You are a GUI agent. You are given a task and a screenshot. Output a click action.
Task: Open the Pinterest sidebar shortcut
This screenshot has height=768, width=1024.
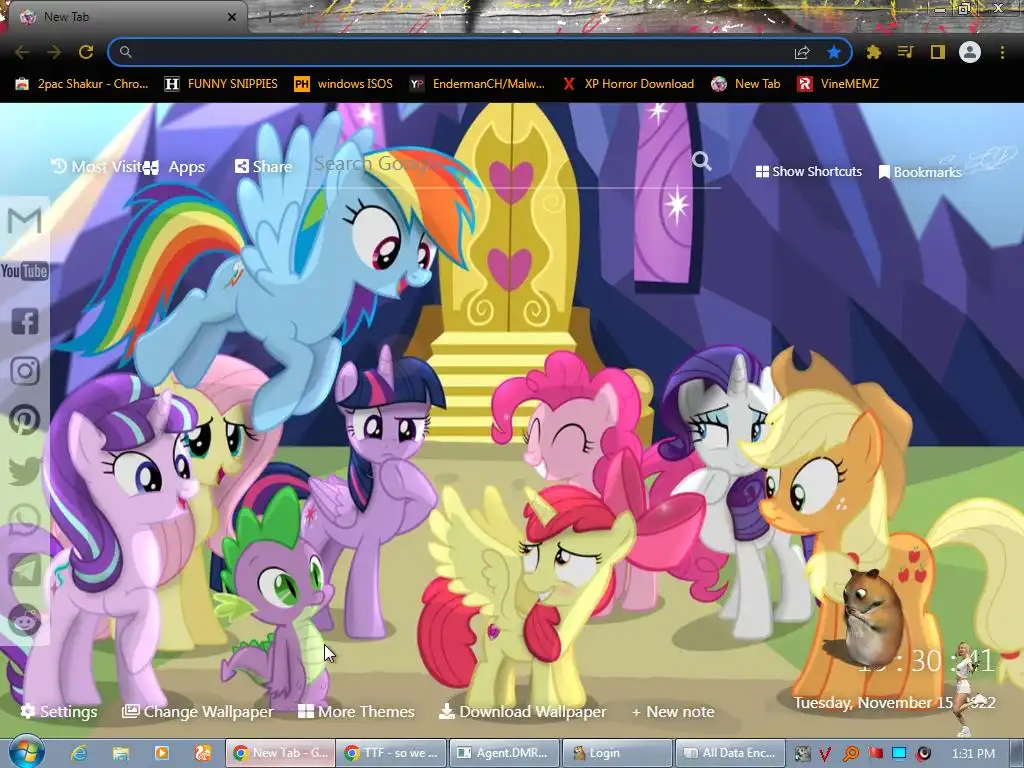tap(25, 420)
